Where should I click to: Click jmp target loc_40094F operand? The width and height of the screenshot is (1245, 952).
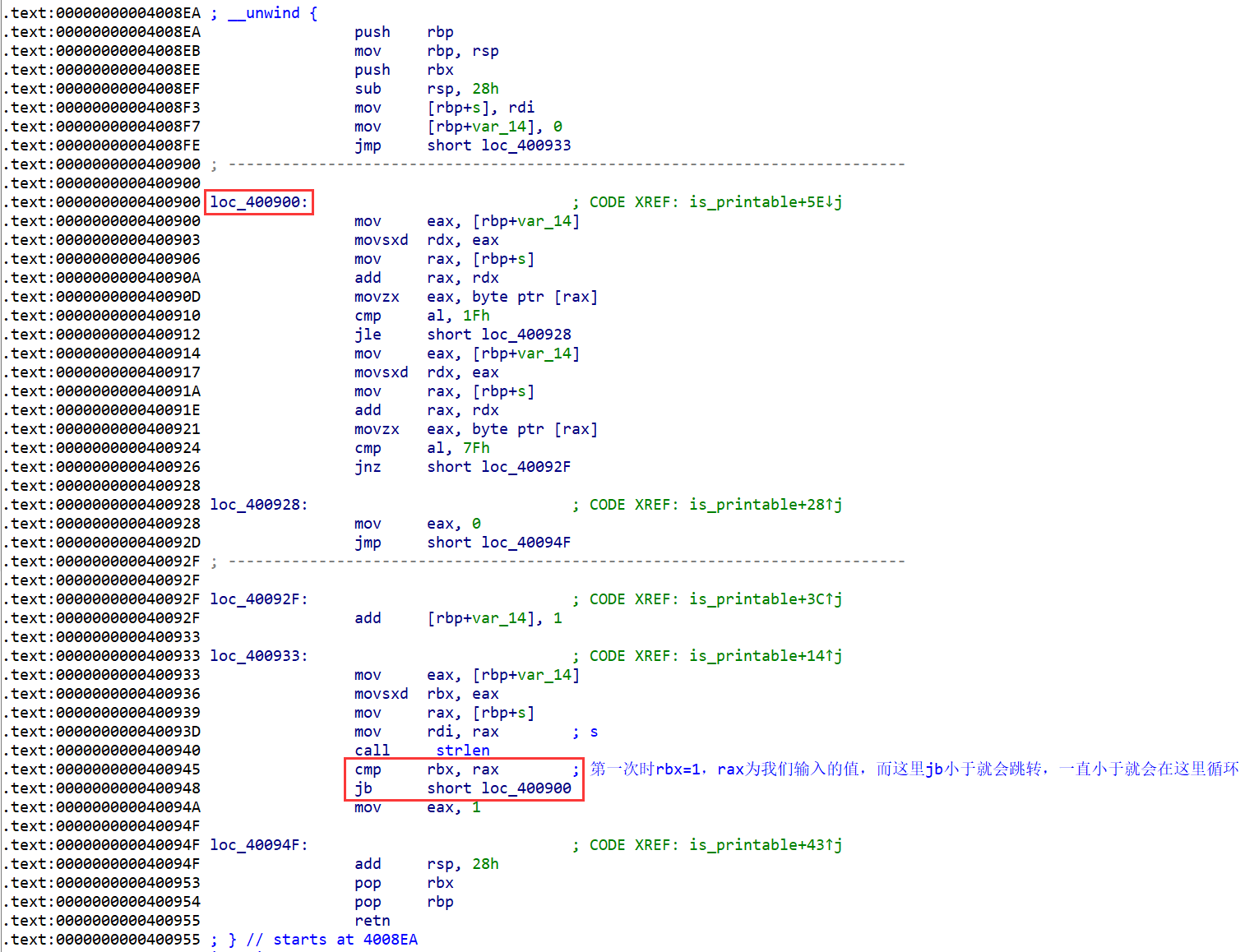(525, 543)
